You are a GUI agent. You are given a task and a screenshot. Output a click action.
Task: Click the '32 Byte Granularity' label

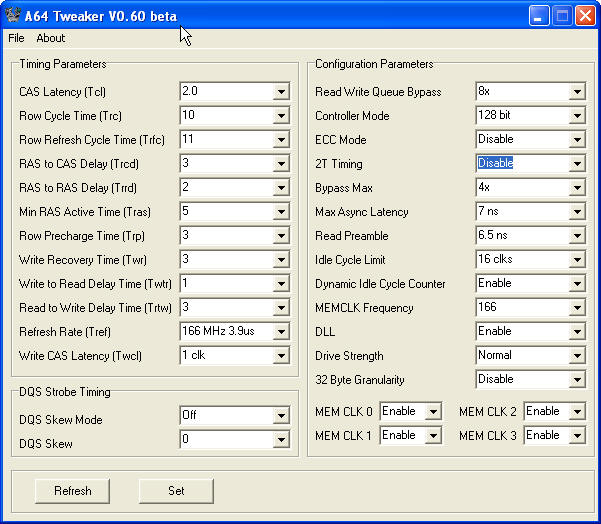(360, 380)
